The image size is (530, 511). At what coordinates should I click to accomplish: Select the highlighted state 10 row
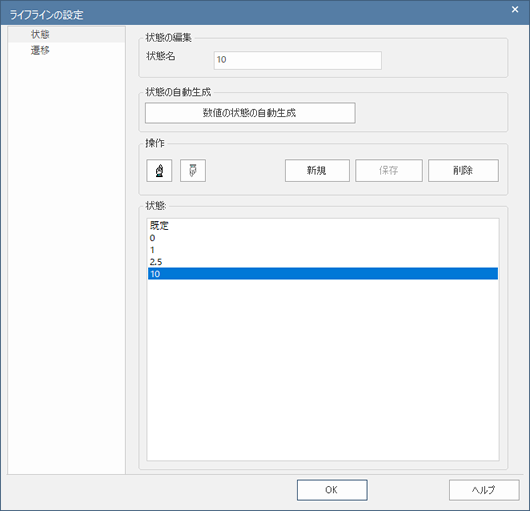[323, 273]
